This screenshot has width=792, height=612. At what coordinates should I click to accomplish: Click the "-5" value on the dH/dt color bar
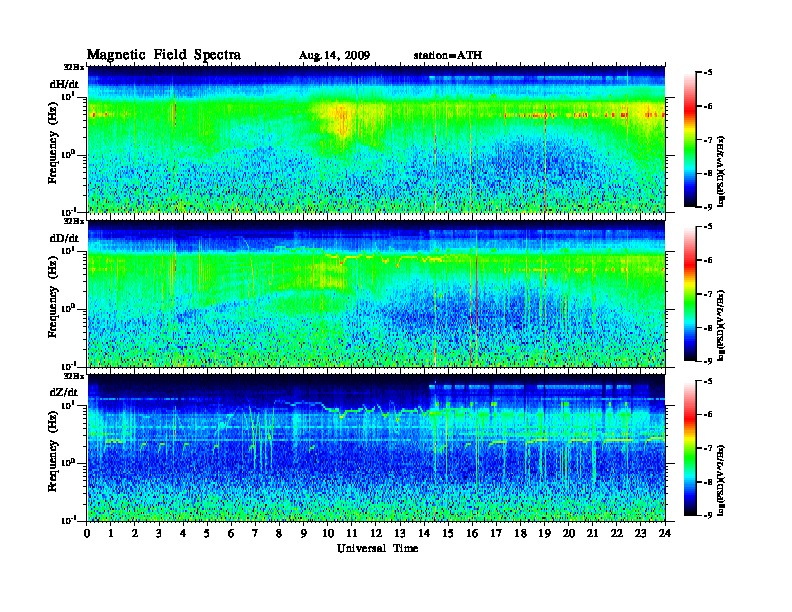[x=709, y=73]
